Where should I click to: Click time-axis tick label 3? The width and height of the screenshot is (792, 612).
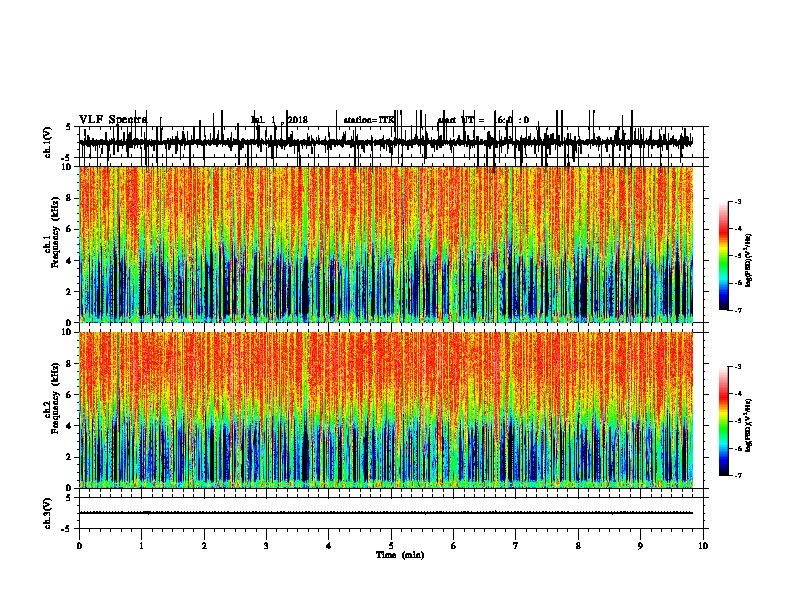coord(266,546)
